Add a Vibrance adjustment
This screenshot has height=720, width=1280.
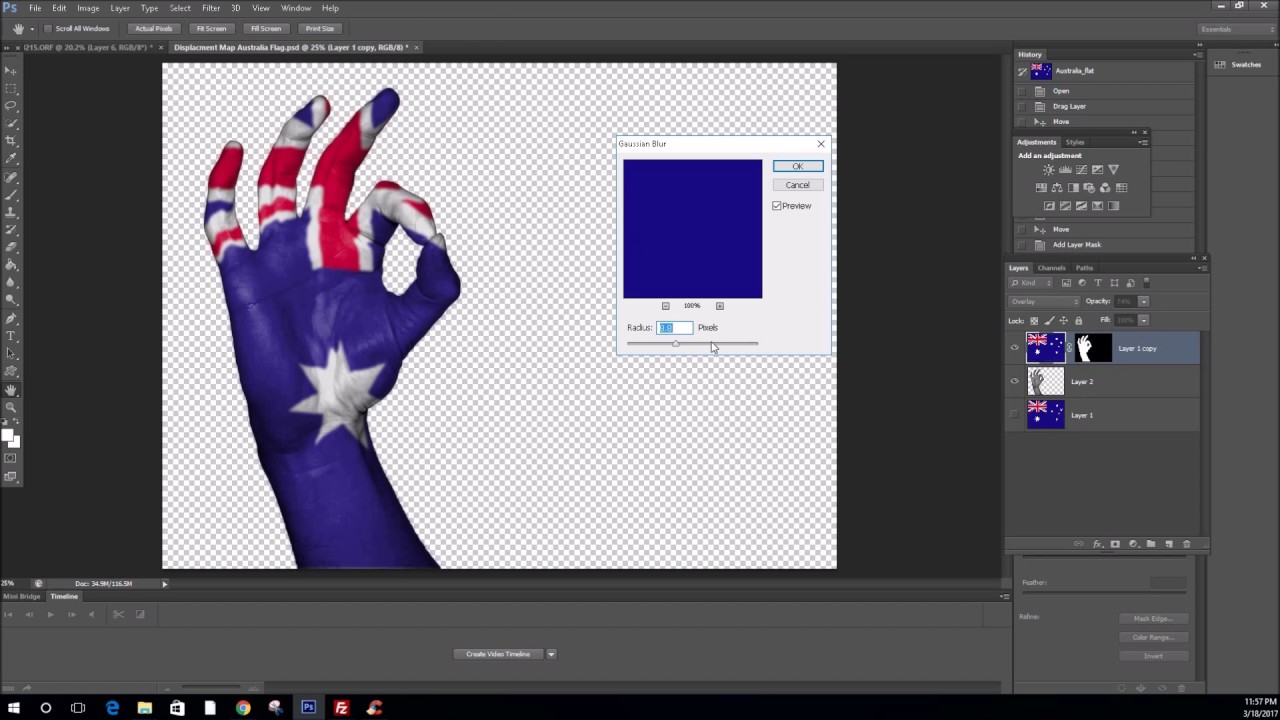point(1113,170)
